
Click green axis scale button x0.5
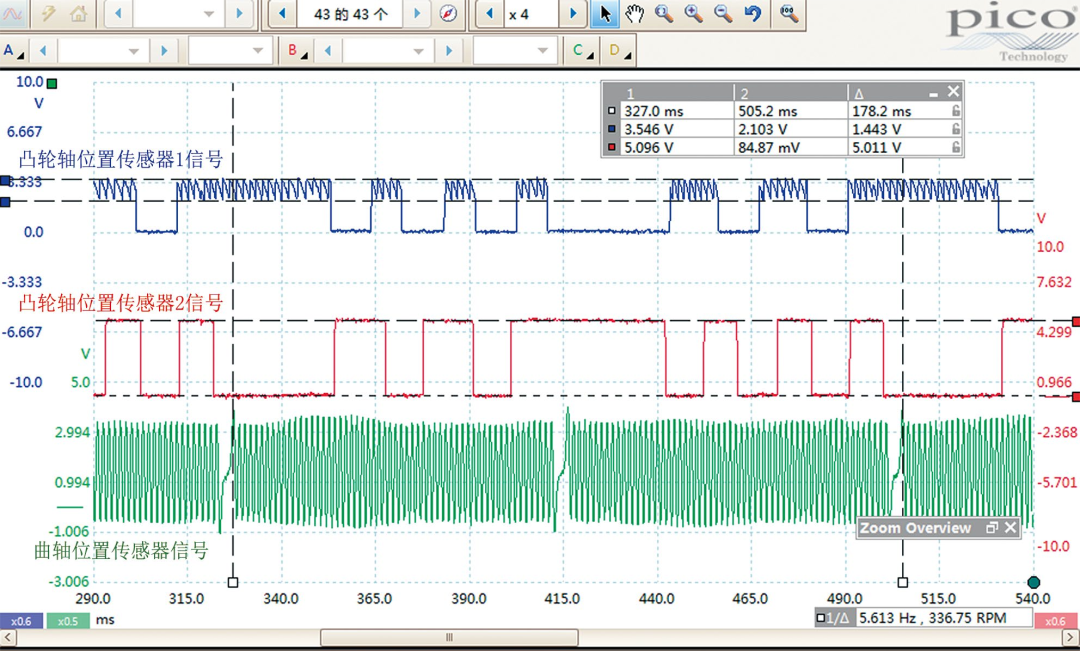(67, 621)
